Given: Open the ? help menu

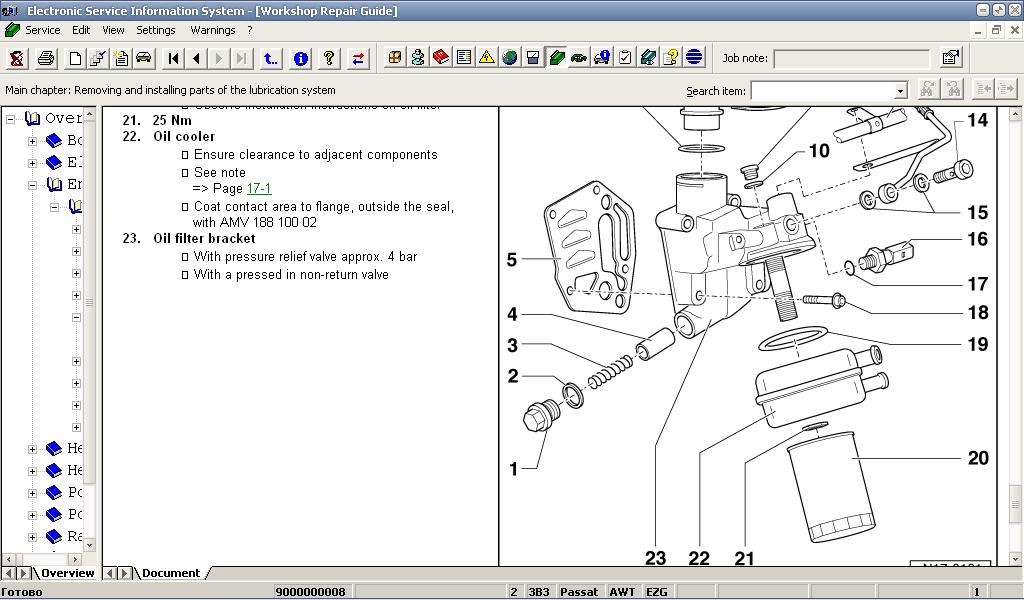Looking at the screenshot, I should coord(249,30).
